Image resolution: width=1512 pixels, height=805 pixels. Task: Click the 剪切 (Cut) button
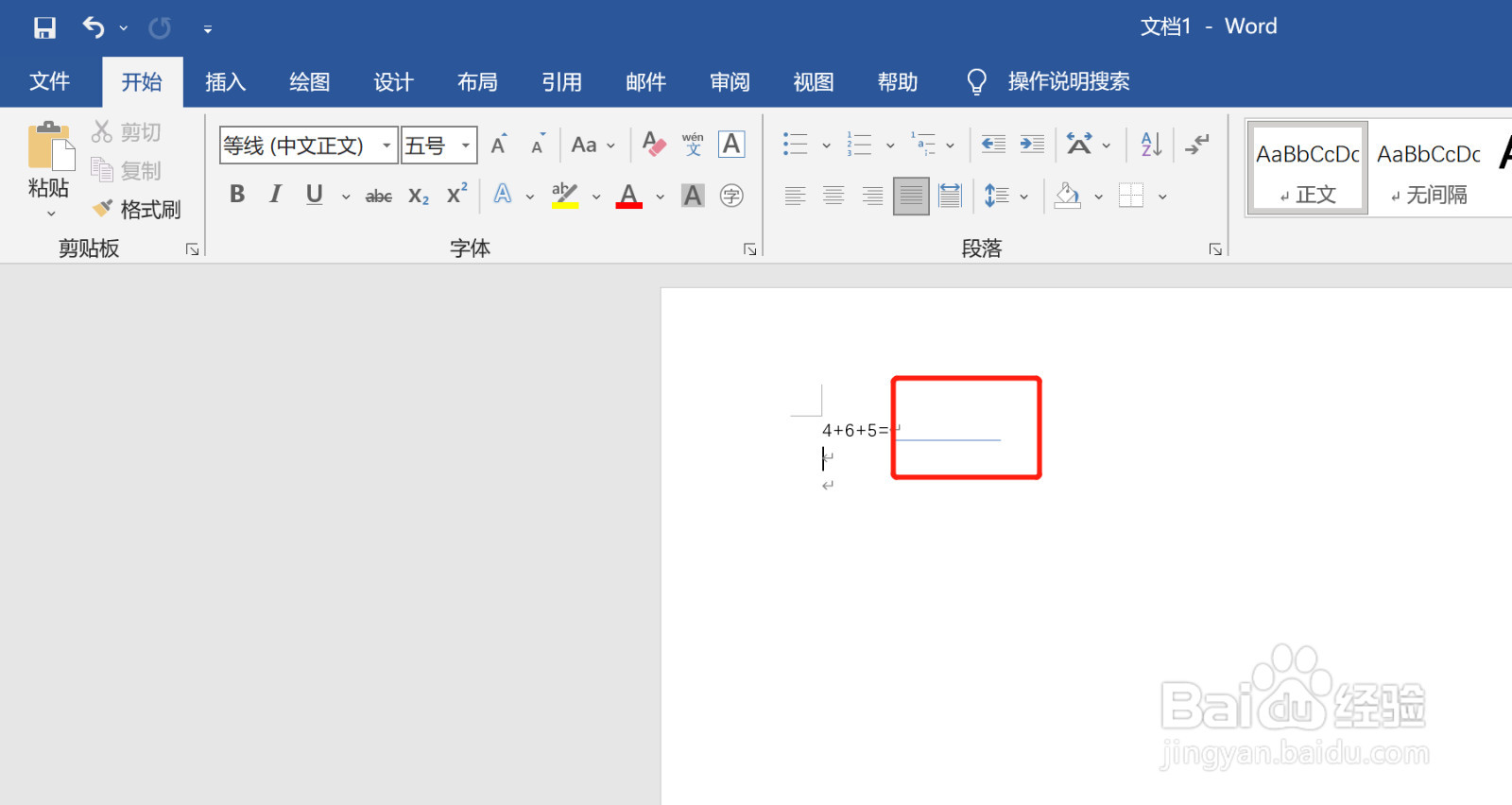[x=126, y=131]
